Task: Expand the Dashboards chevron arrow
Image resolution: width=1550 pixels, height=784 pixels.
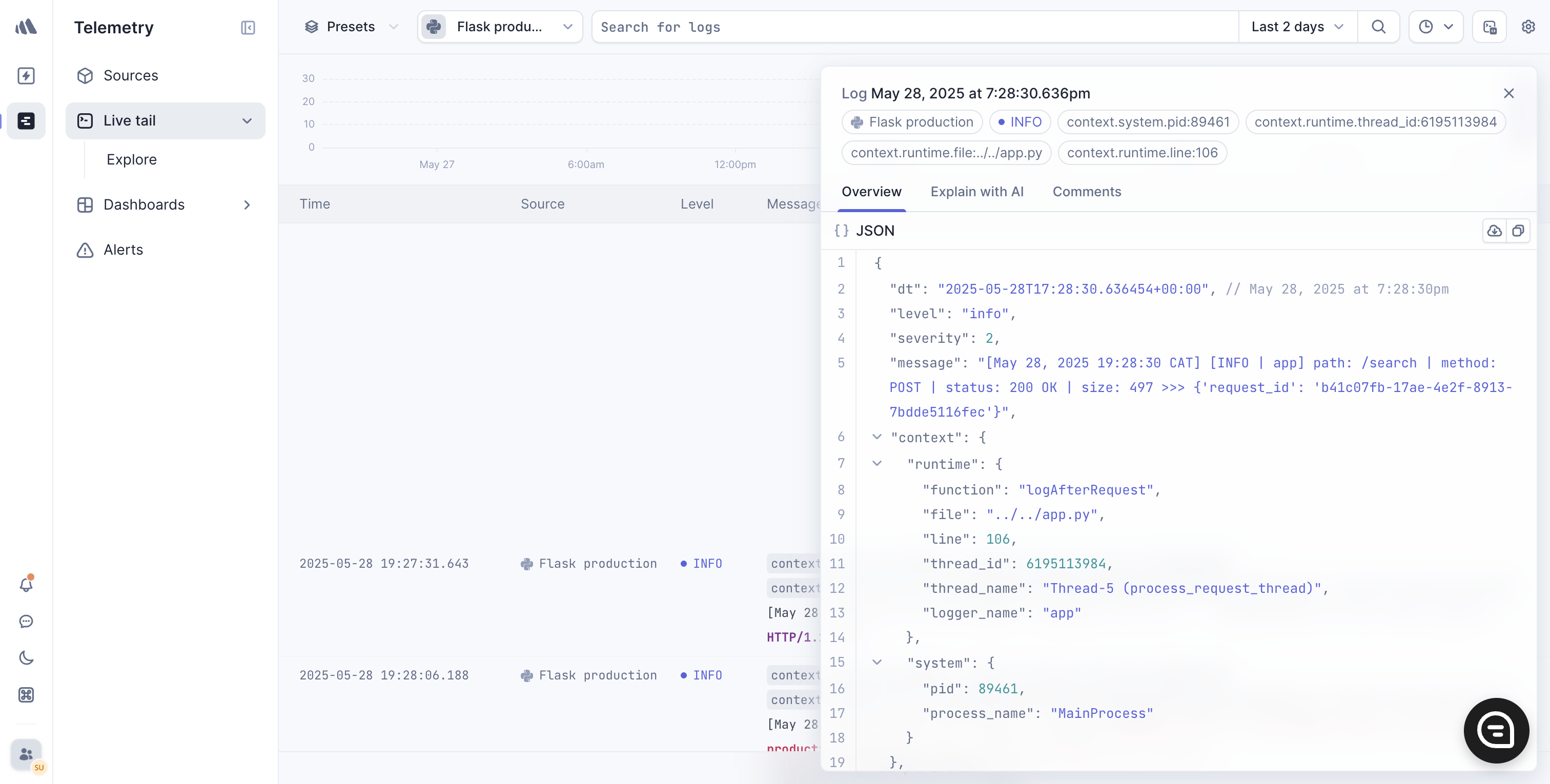Action: (247, 205)
